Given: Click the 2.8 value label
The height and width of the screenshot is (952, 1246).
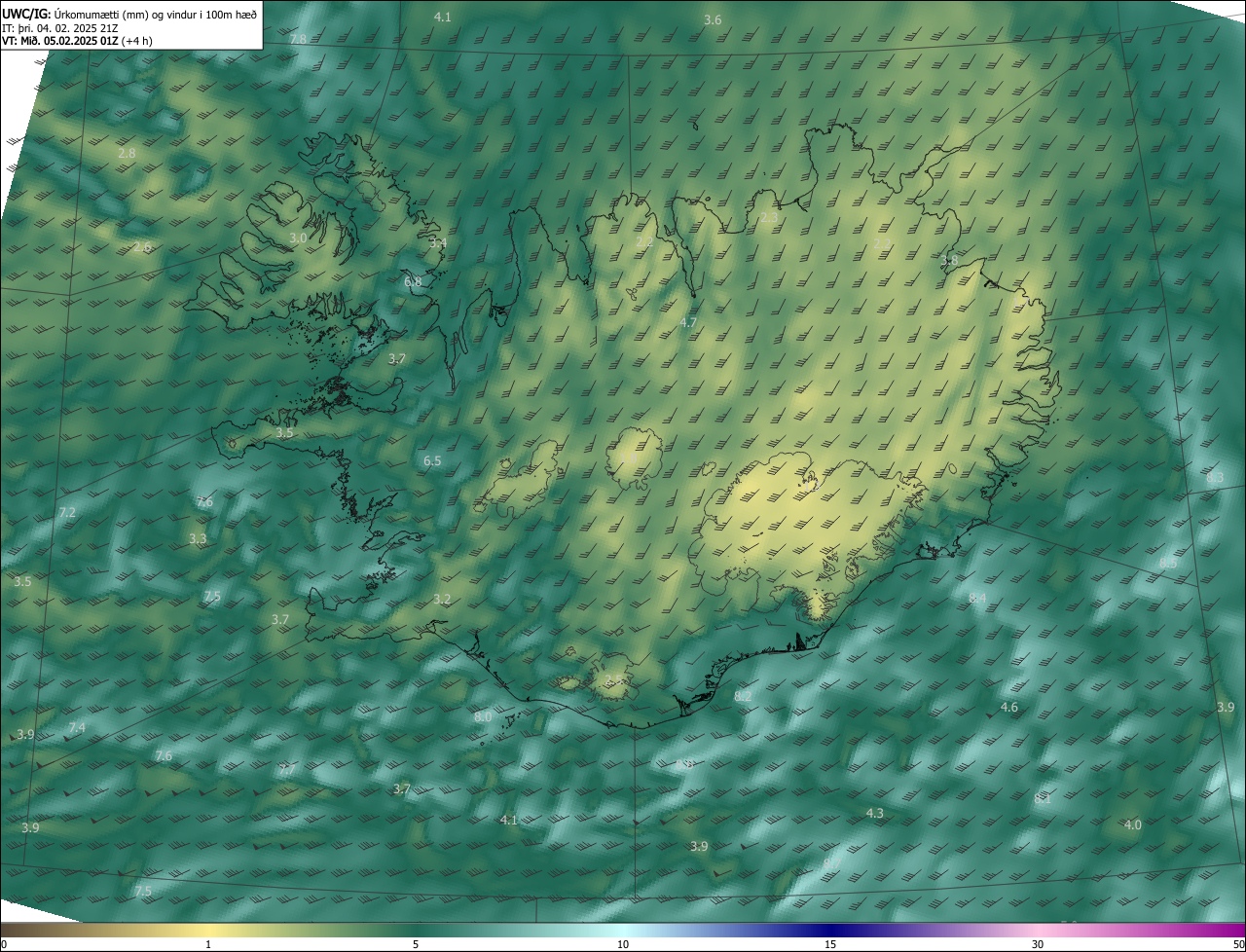Looking at the screenshot, I should (127, 154).
